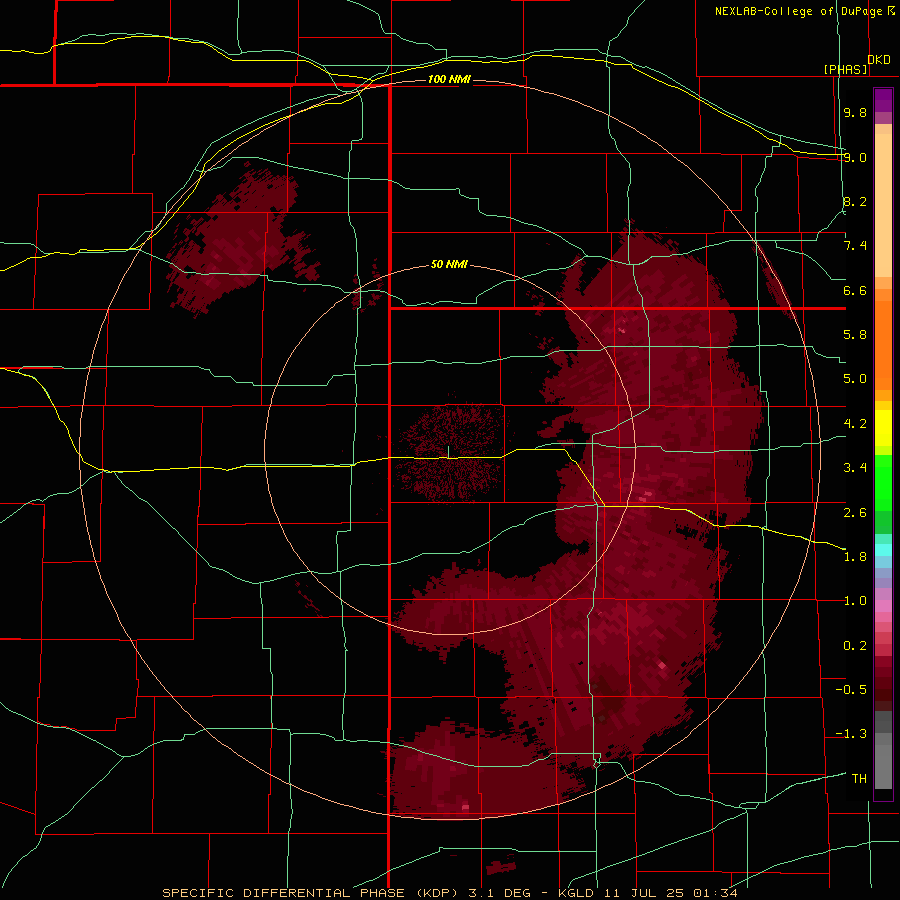Select the -1.3 scale value
900x900 pixels.
tap(851, 734)
